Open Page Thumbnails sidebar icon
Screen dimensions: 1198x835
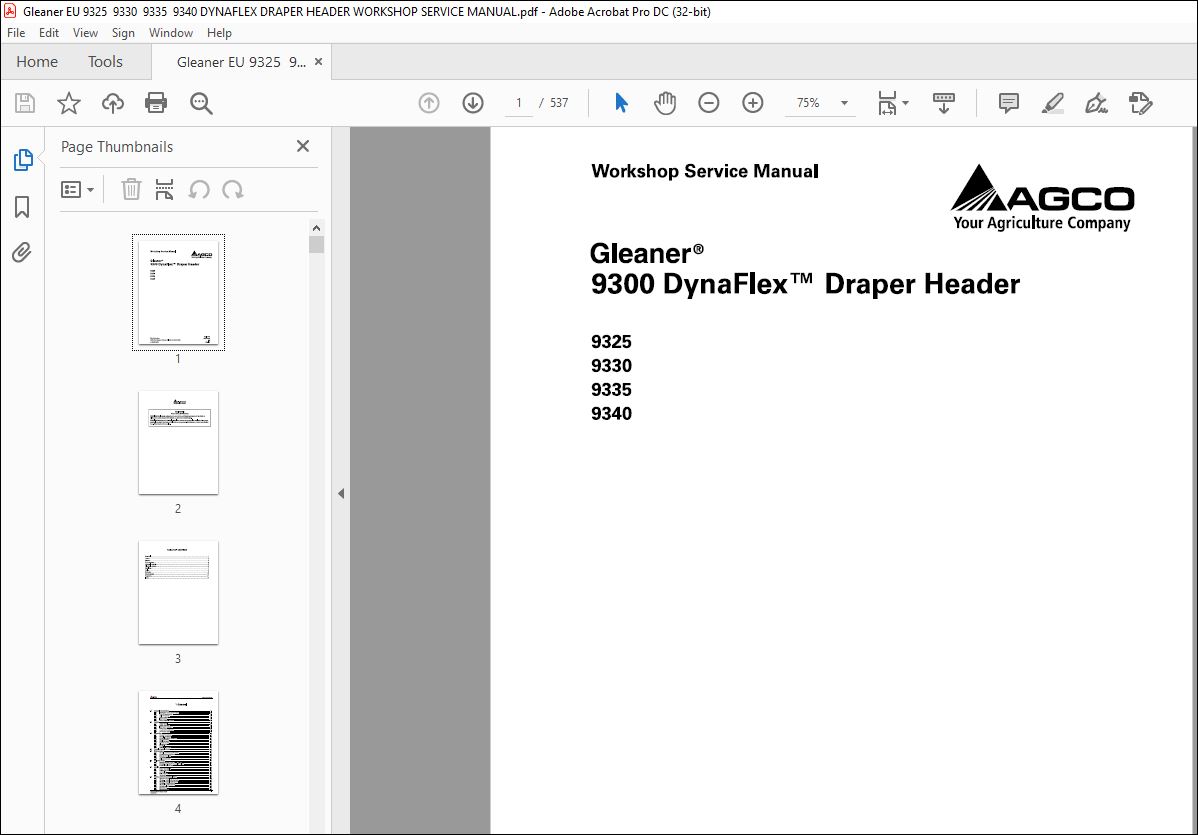23,160
